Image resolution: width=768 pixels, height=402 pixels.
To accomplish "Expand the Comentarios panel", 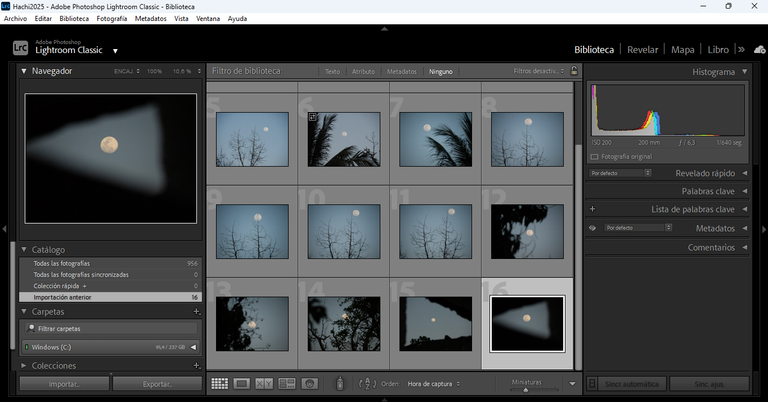I will [x=744, y=247].
